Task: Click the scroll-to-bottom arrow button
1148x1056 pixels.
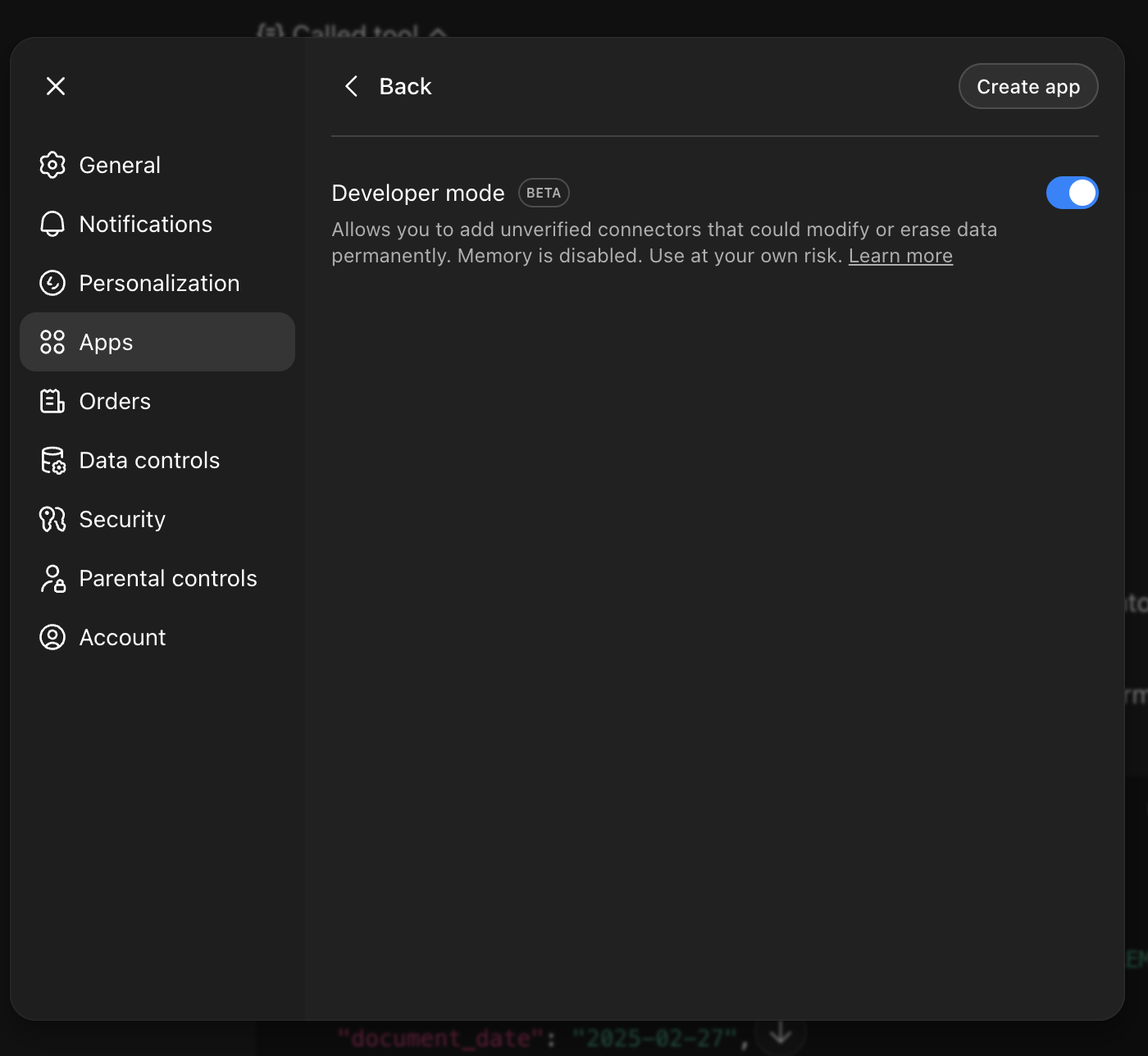Action: 780,1033
